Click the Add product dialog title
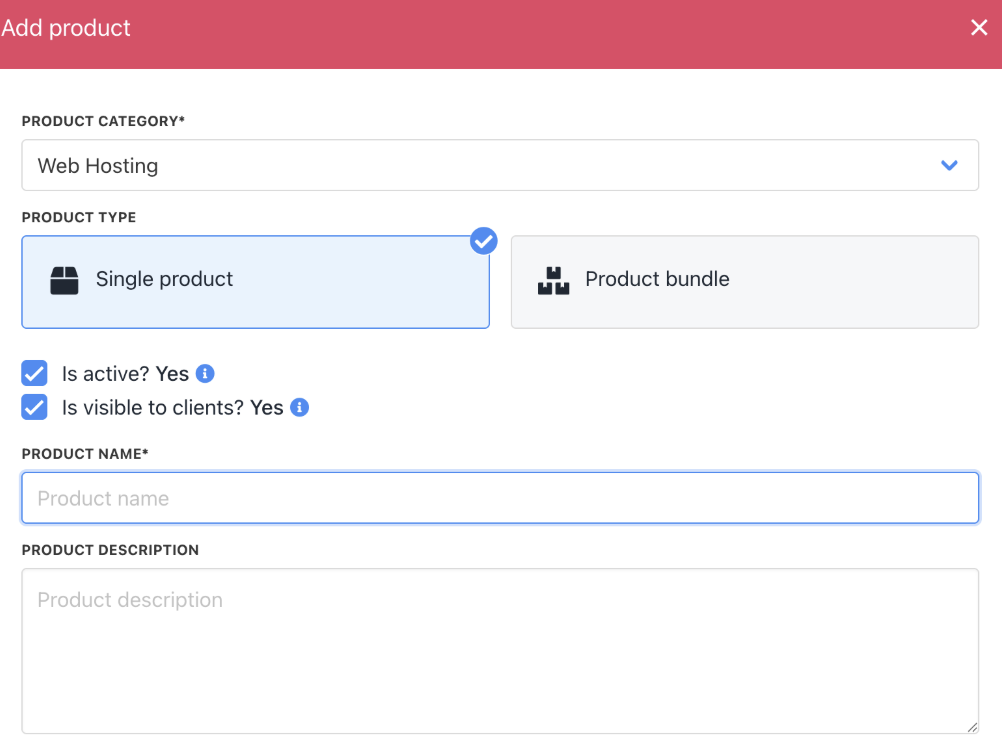The height and width of the screenshot is (756, 1002). (x=66, y=28)
